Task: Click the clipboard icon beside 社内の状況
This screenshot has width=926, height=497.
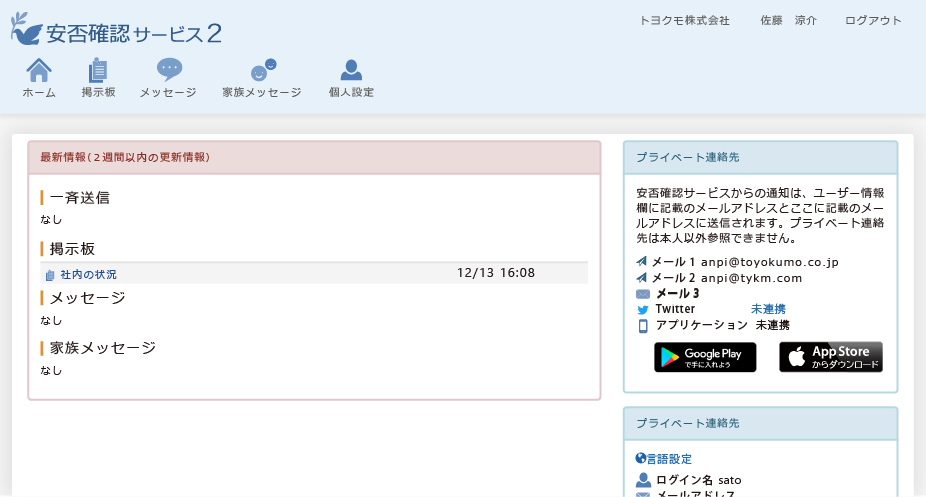Action: 50,275
